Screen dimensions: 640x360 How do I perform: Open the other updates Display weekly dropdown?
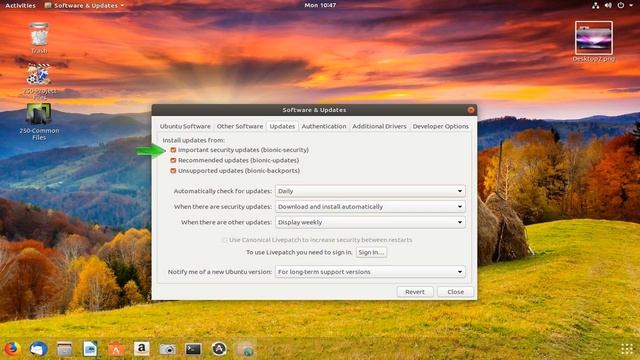click(370, 222)
